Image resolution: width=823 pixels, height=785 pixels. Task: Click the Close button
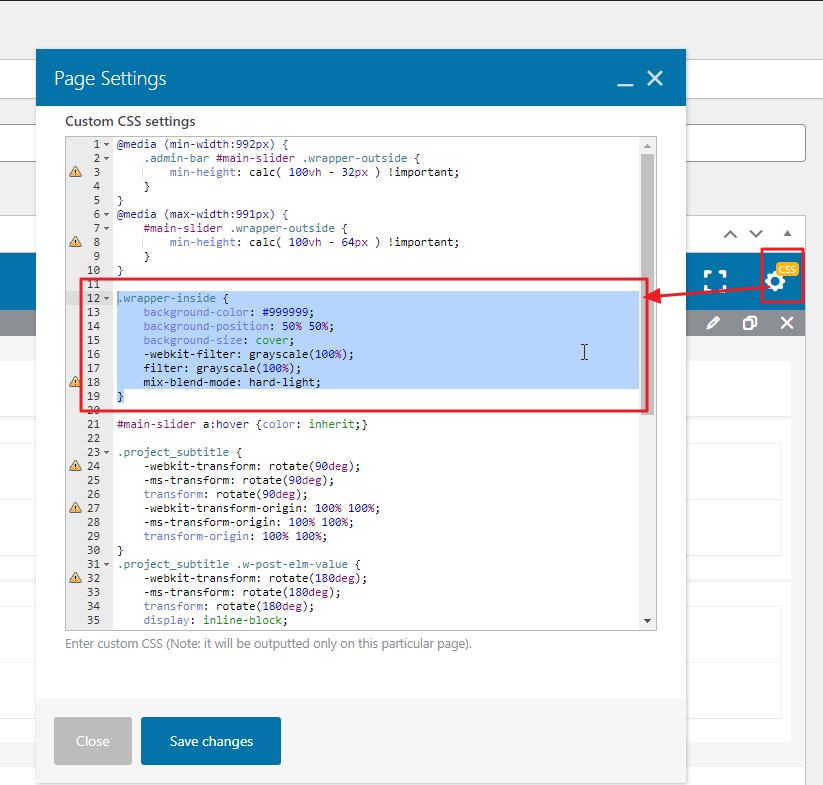(93, 741)
